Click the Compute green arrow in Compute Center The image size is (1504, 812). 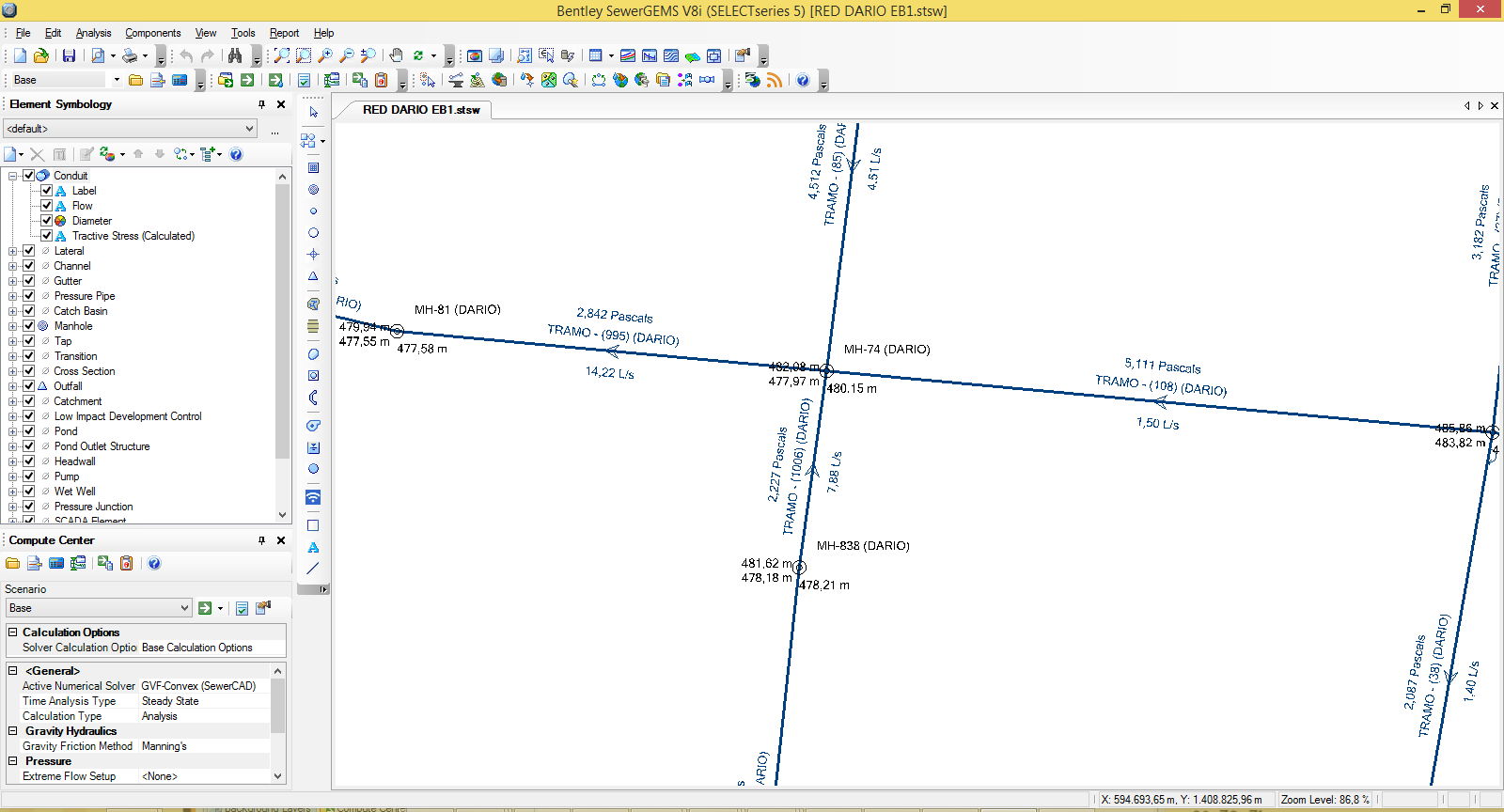205,608
